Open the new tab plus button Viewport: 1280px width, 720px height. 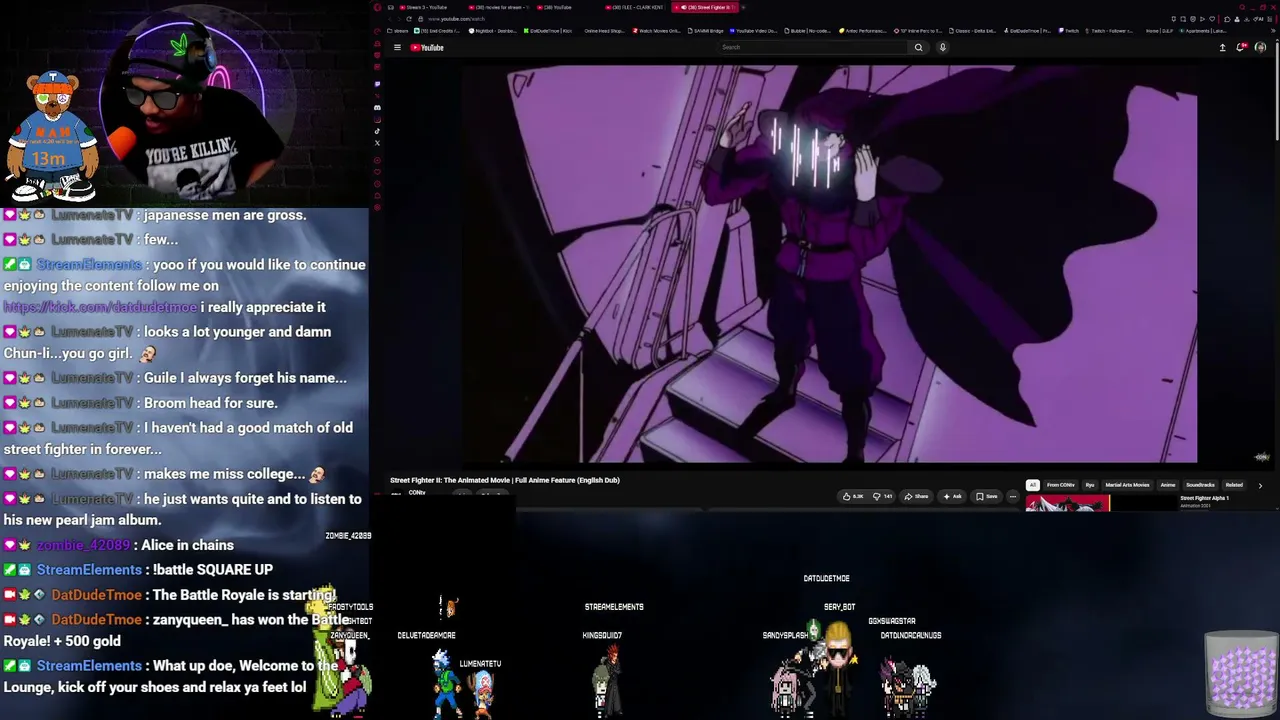tap(743, 7)
